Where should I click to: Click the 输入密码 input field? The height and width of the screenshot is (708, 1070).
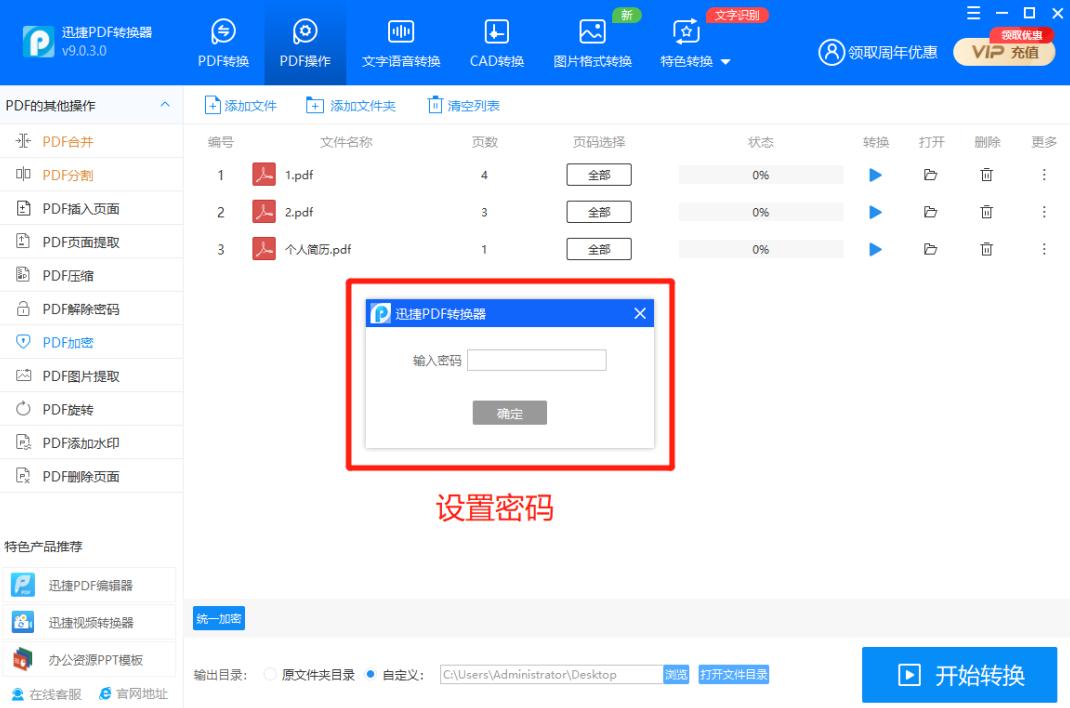click(537, 360)
